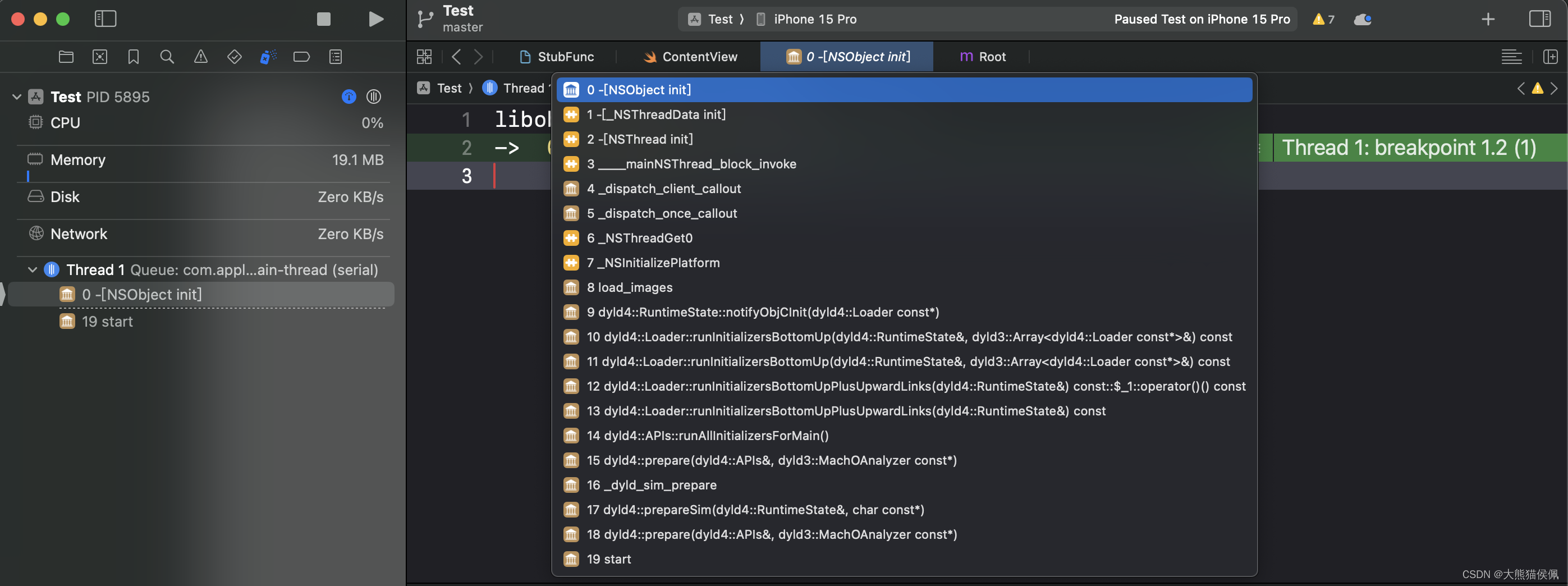Screen dimensions: 1568x586
Task: Click the plus Library button
Action: [x=1488, y=20]
